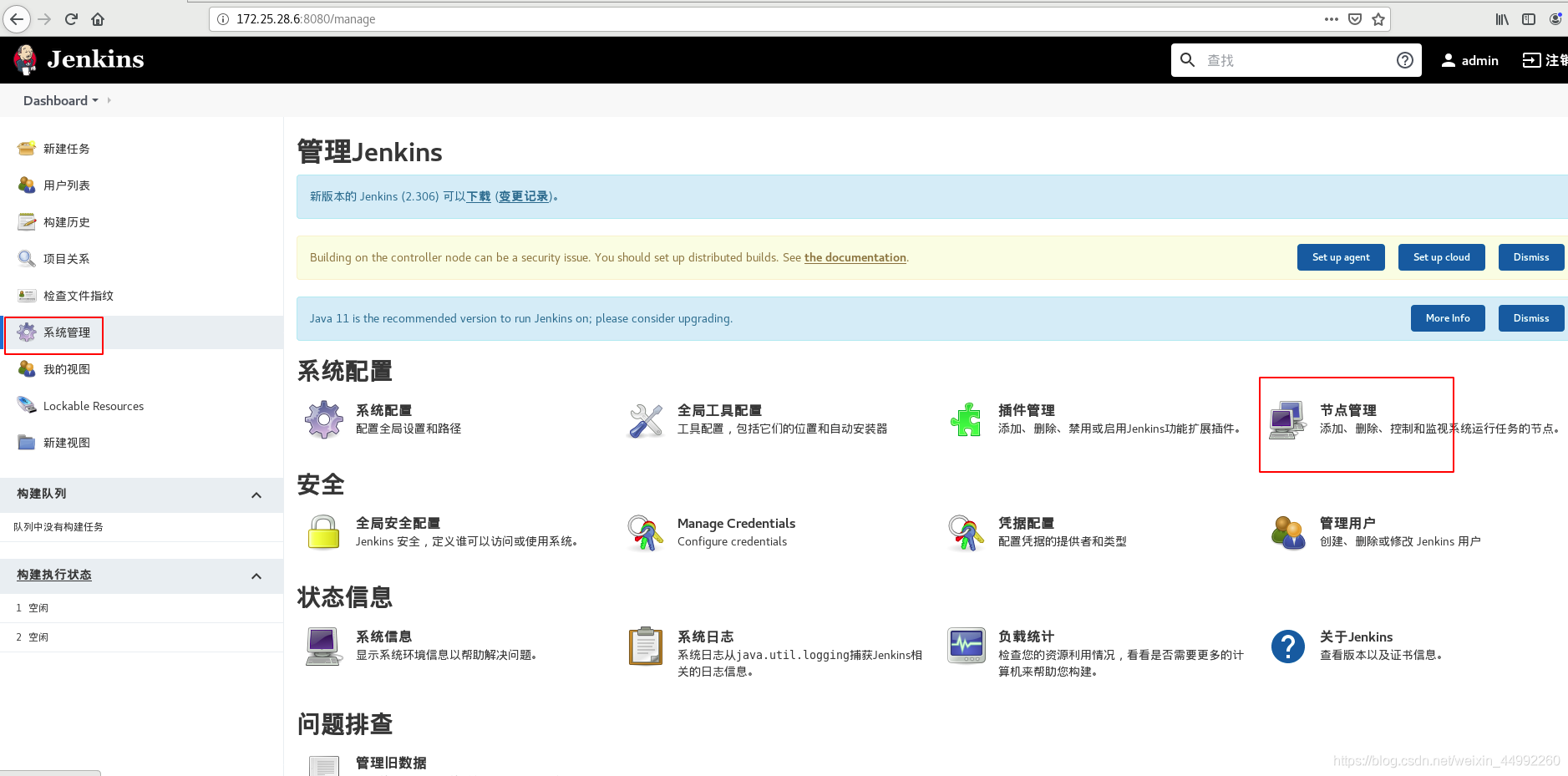Open the 插件管理 puzzle piece icon
This screenshot has width=1568, height=776.
[967, 419]
